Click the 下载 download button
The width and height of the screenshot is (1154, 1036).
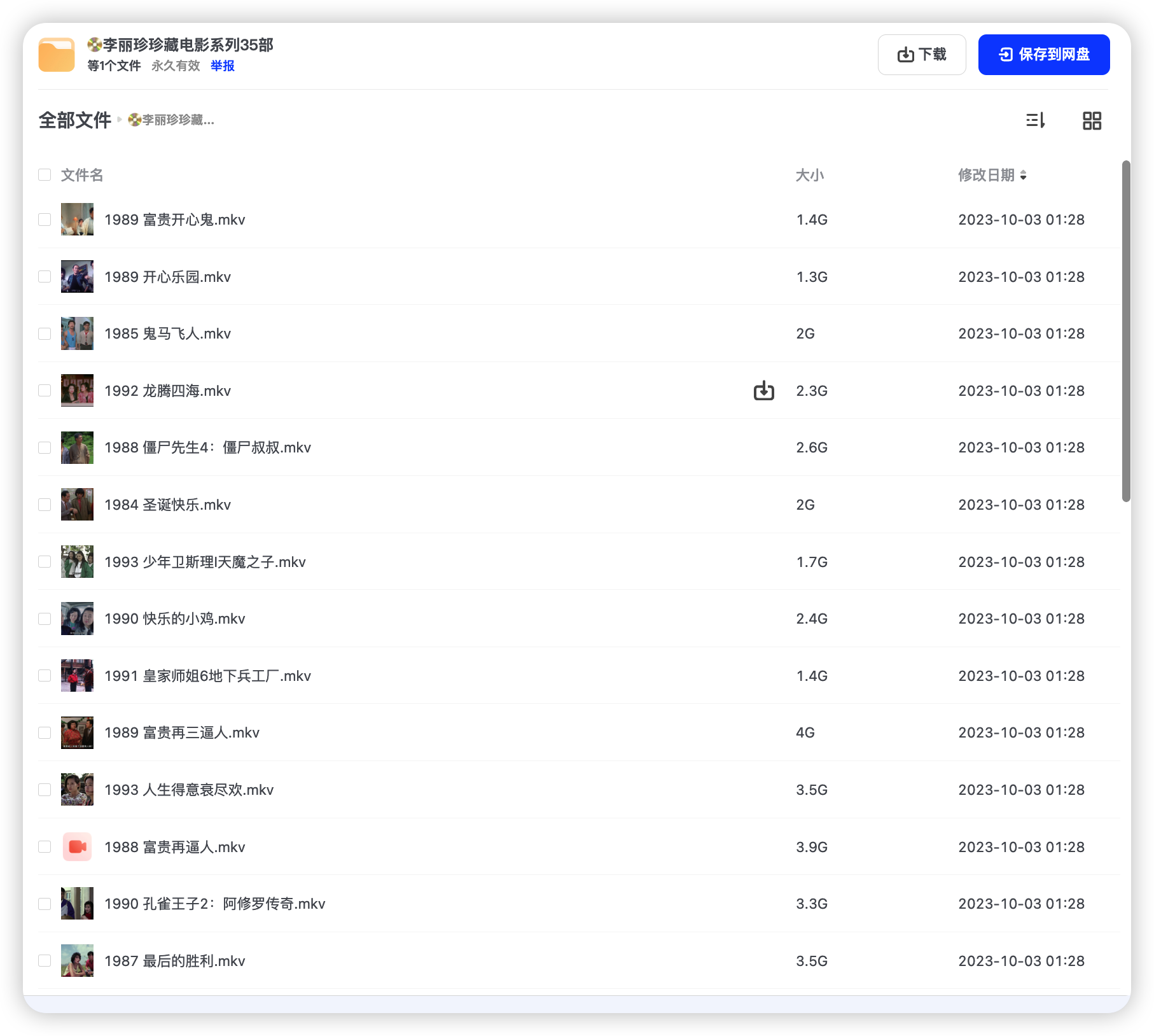[x=922, y=55]
